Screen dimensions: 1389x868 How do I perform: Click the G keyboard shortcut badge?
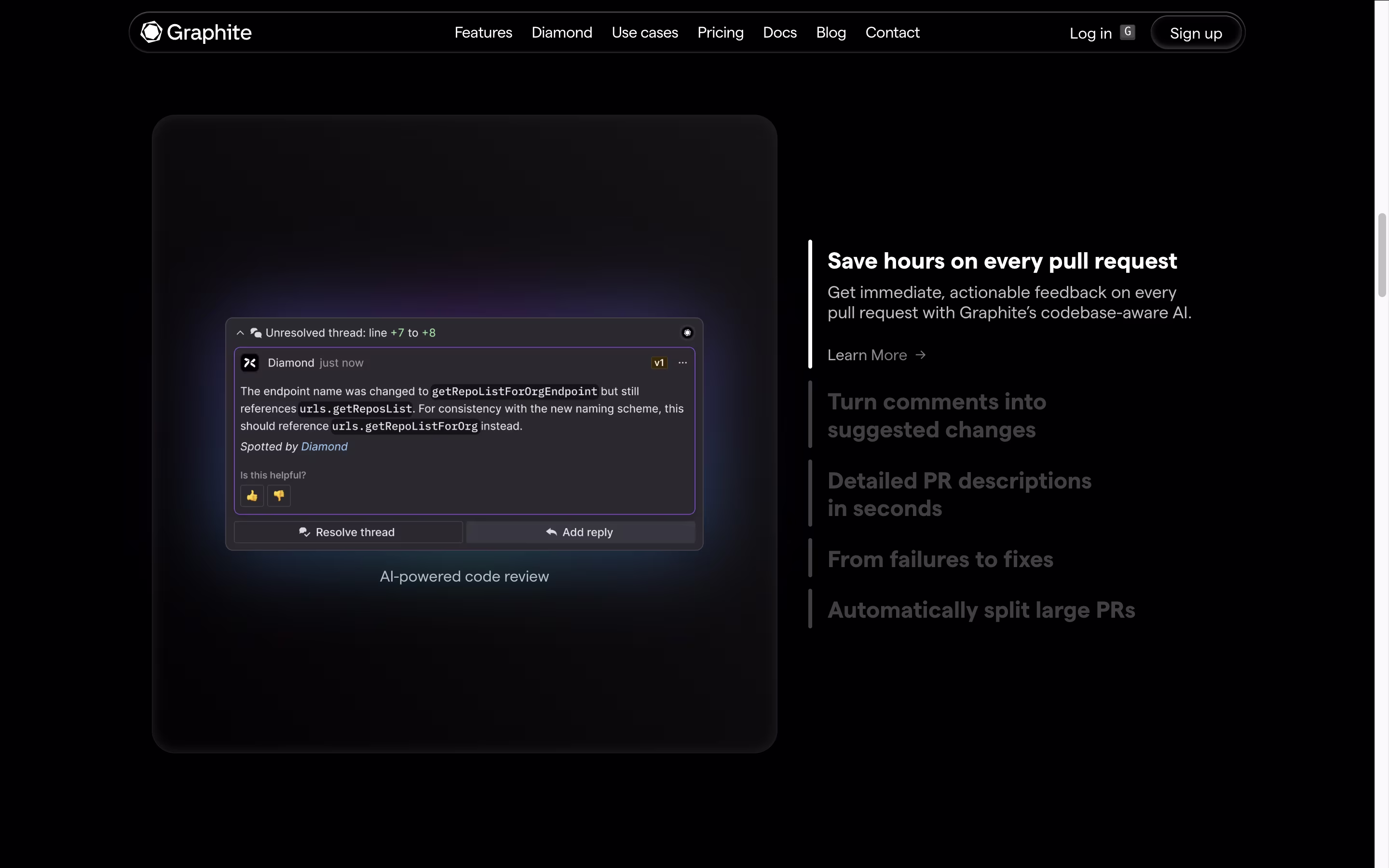(1127, 32)
